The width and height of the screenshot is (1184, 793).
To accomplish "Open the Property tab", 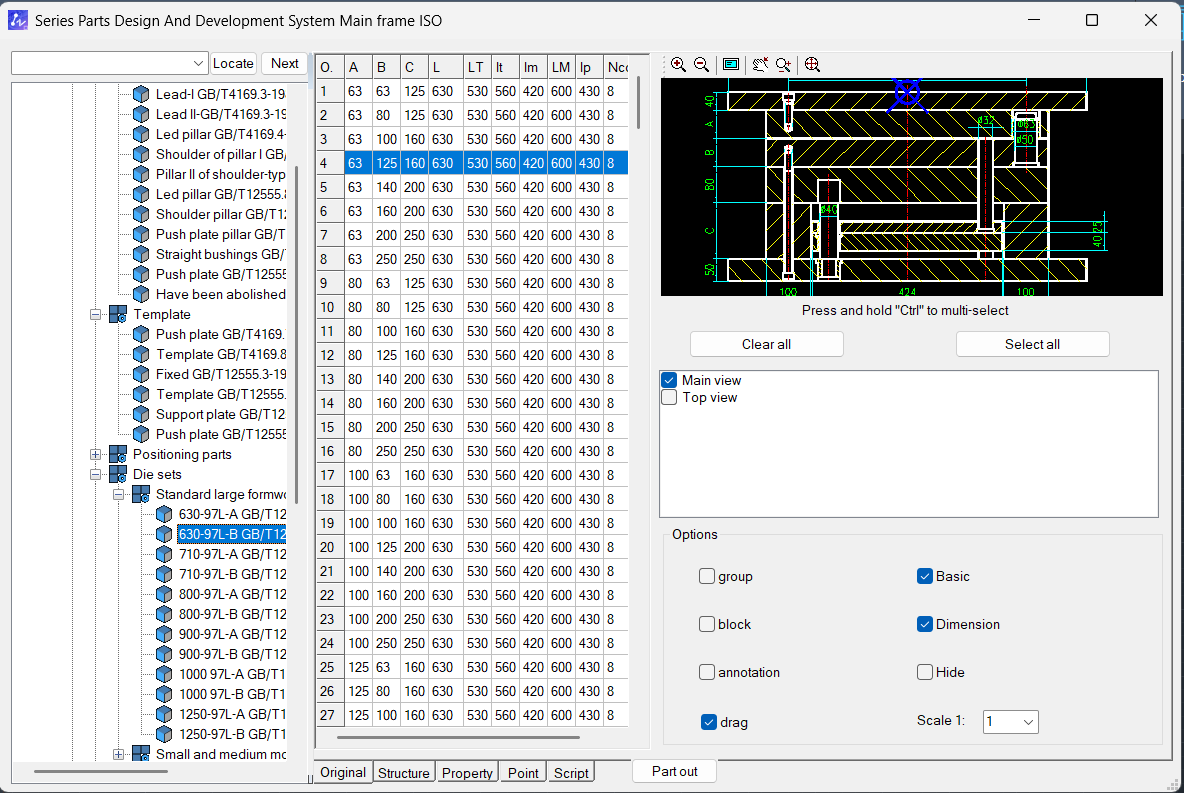I will 467,773.
